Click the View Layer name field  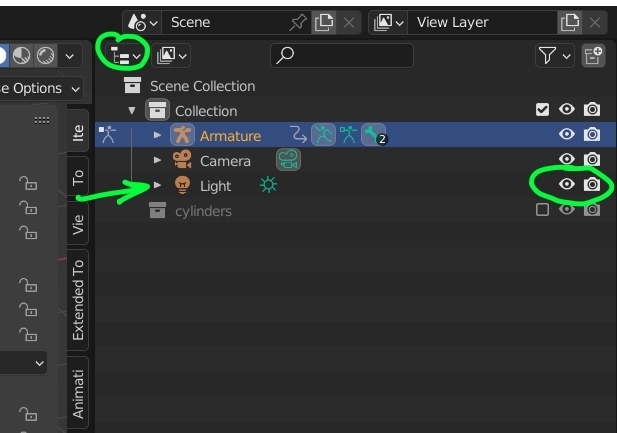(x=482, y=22)
